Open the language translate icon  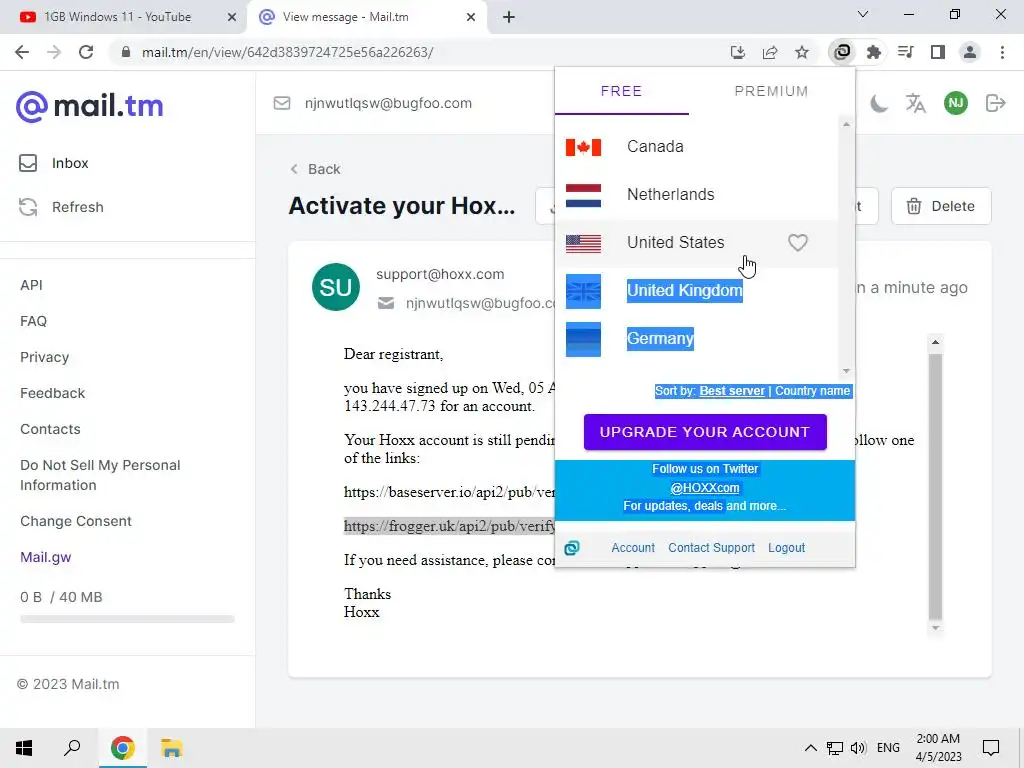click(916, 103)
